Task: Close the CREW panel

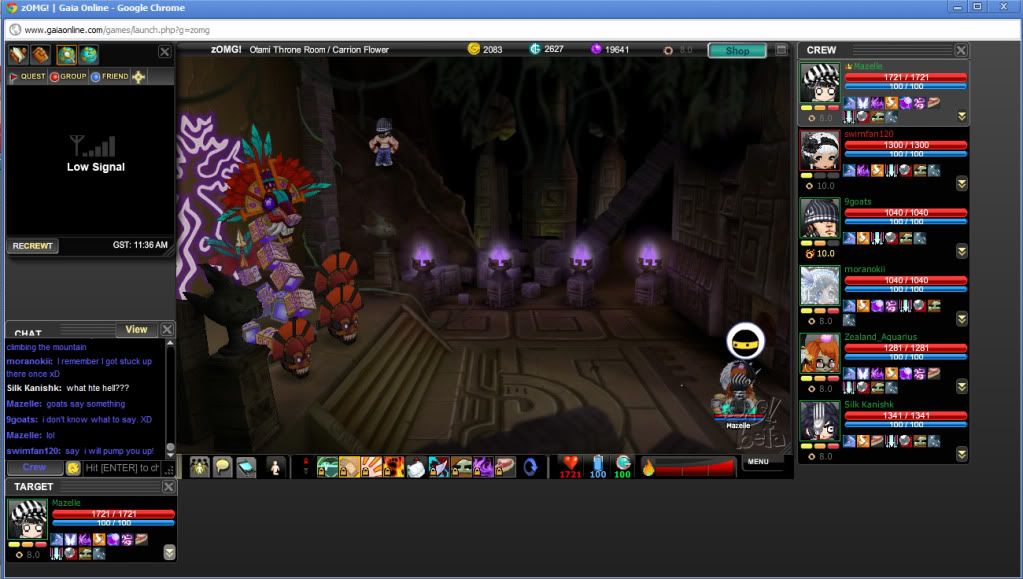Action: tap(961, 50)
